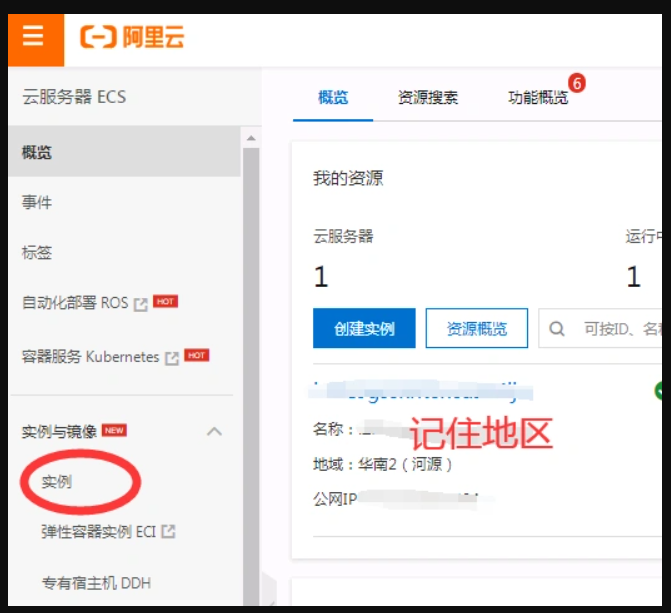The image size is (671, 613).
Task: Click the 资源概览 button
Action: (477, 328)
